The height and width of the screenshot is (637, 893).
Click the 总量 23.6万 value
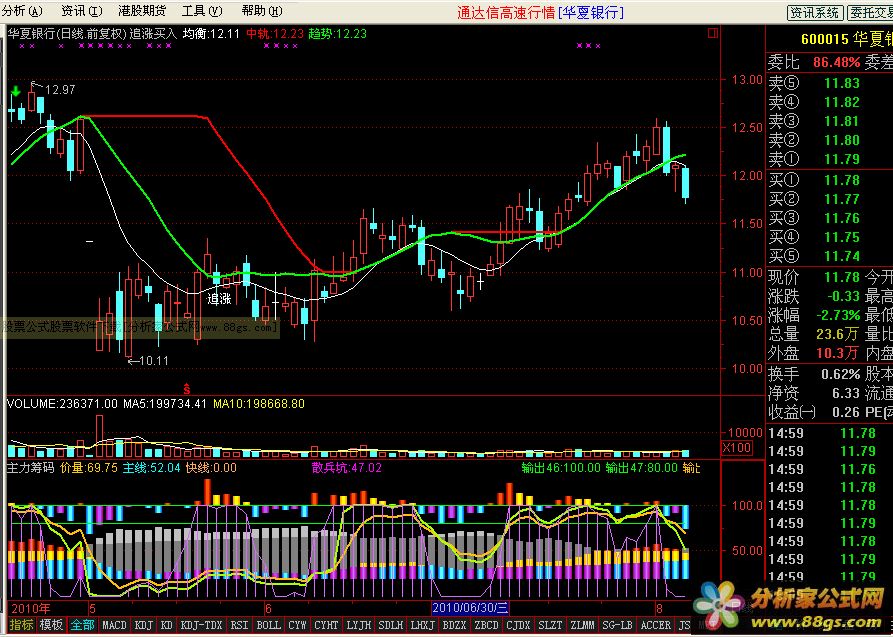(x=837, y=334)
